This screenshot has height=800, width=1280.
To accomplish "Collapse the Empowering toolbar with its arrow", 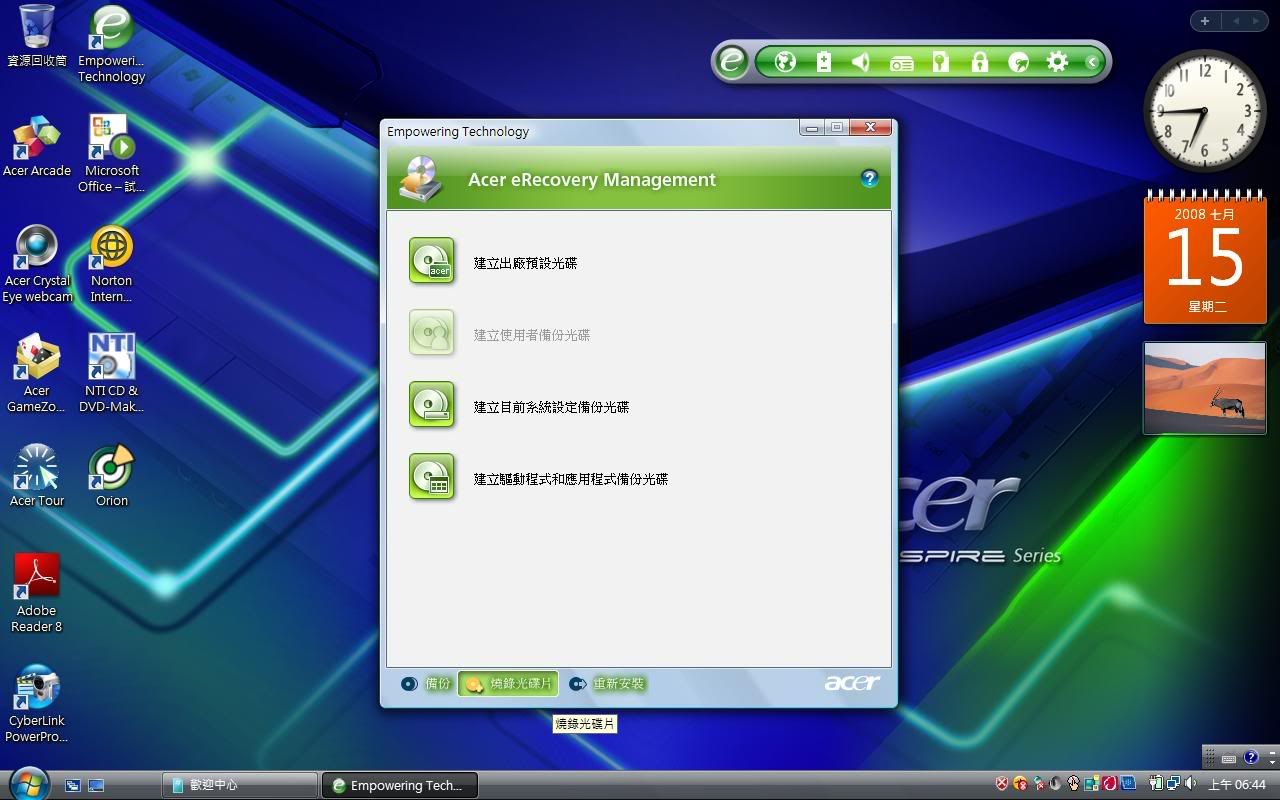I will 1092,63.
